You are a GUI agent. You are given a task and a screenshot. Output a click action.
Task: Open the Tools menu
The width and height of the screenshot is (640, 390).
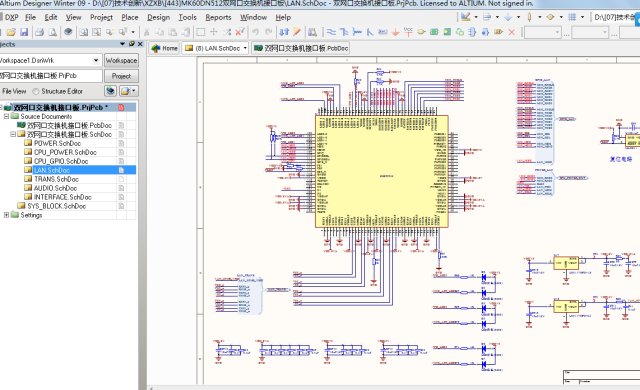(187, 17)
